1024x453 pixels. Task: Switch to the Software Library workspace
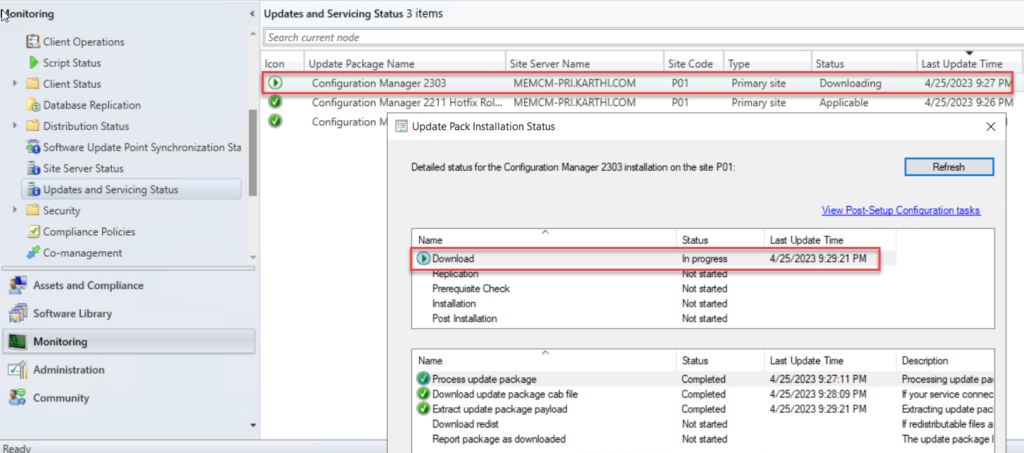72,313
